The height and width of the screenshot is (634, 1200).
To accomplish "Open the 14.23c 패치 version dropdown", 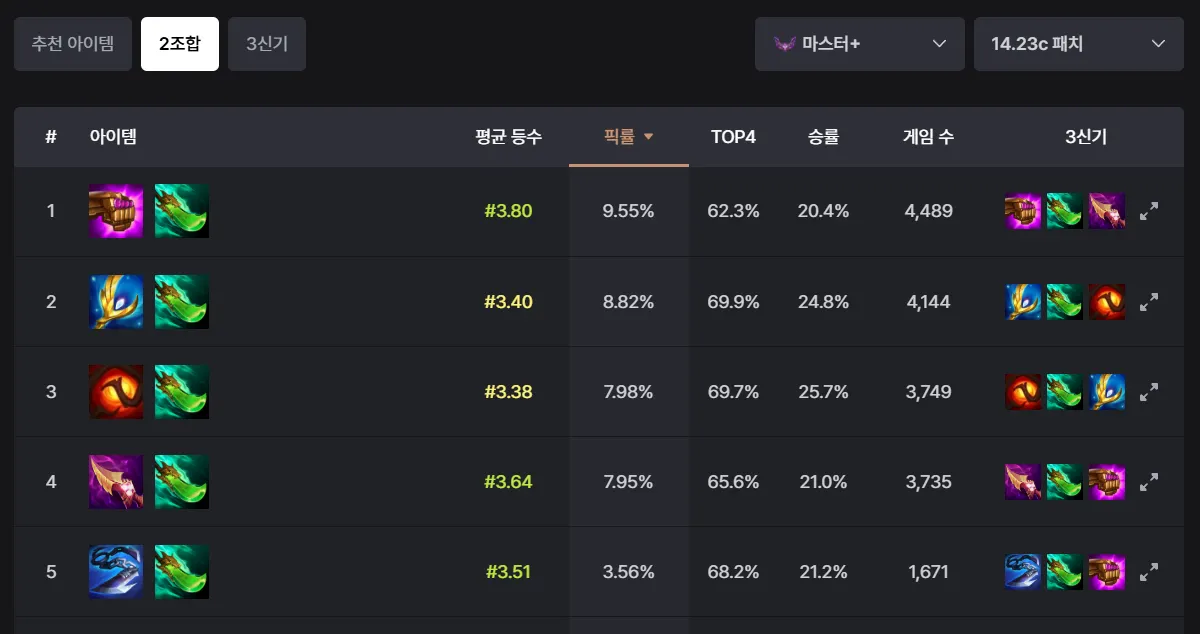I will (x=1078, y=44).
